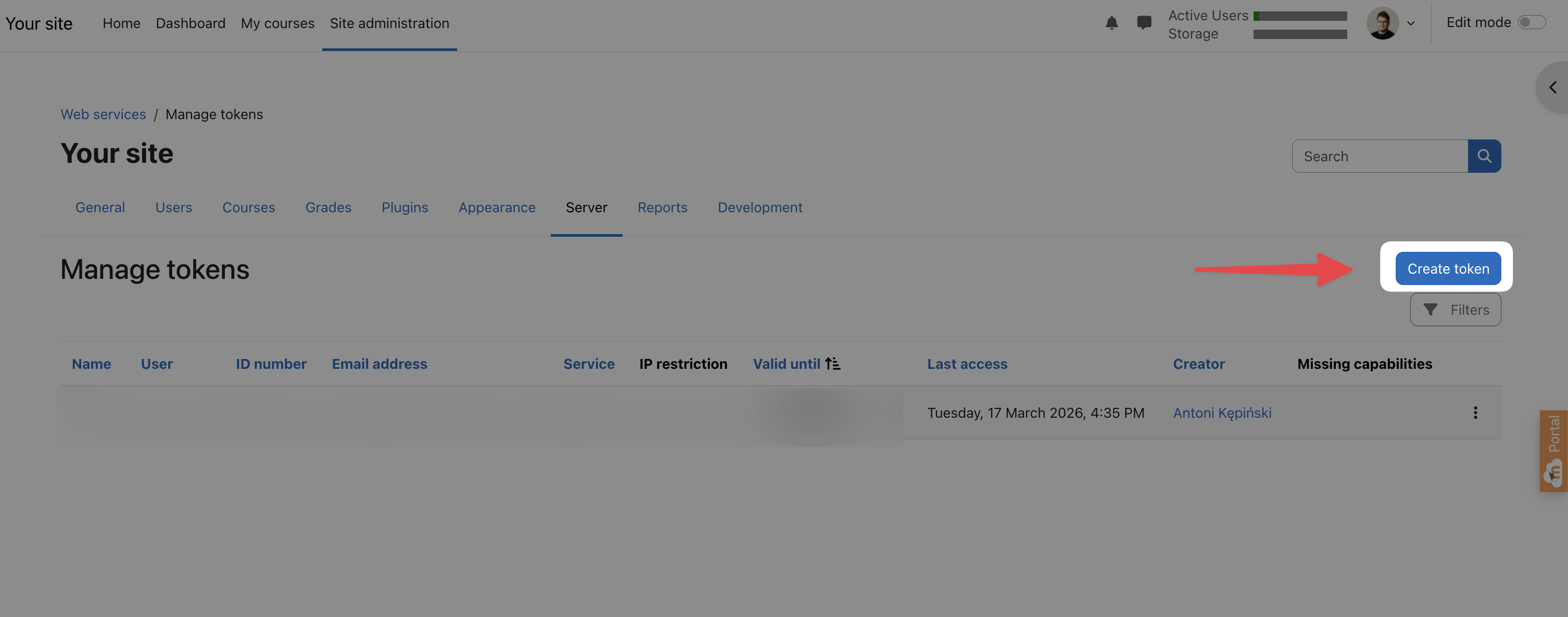Open the notifications bell icon
The width and height of the screenshot is (1568, 617).
(1111, 23)
